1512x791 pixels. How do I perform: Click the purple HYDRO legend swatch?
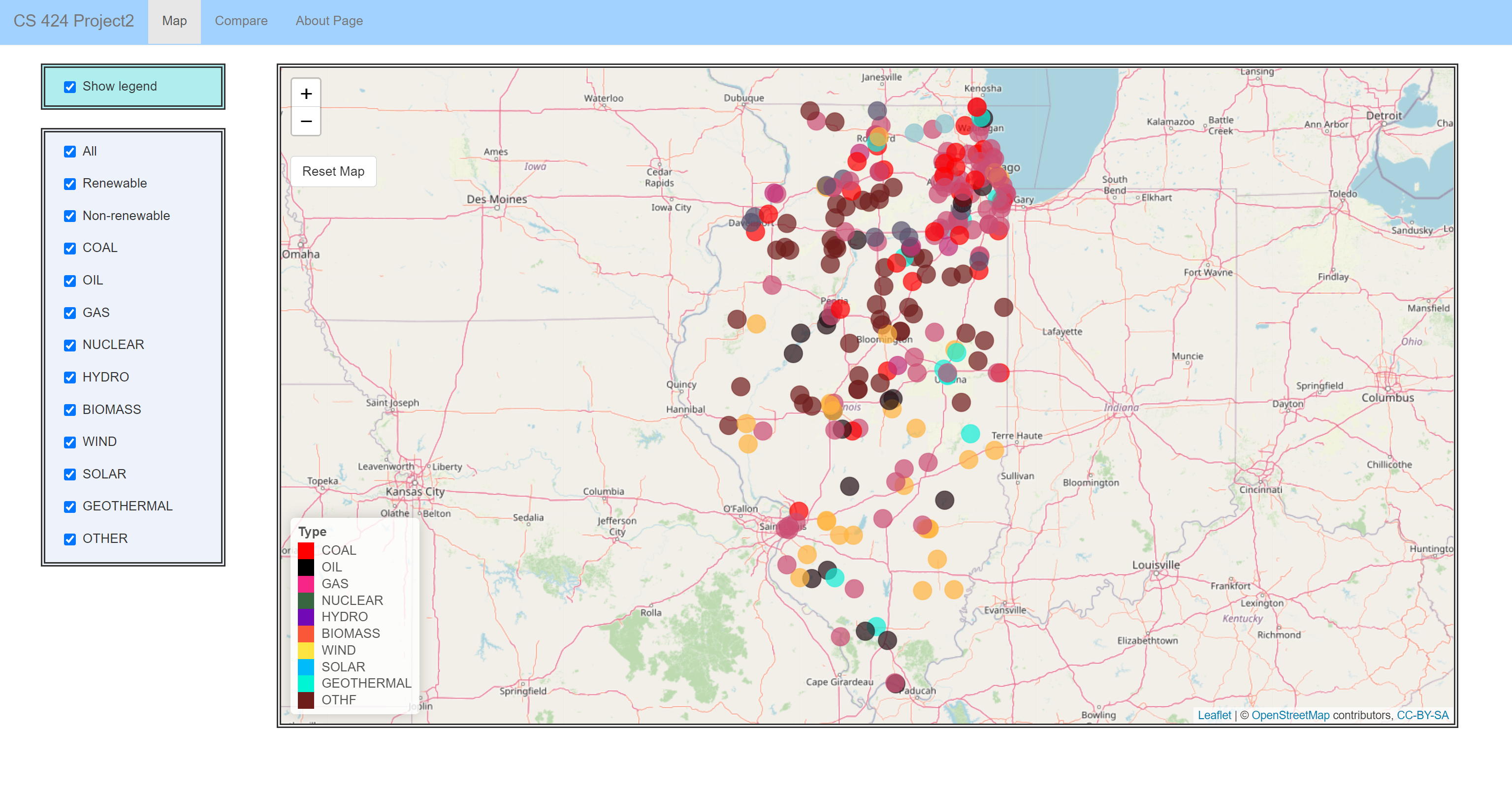[306, 617]
